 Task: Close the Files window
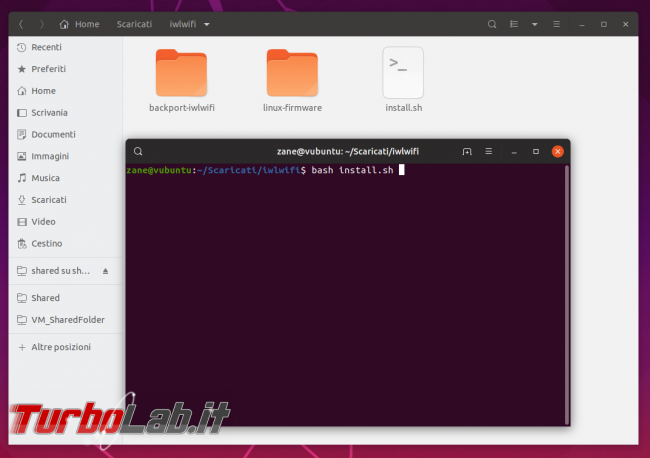pos(626,24)
